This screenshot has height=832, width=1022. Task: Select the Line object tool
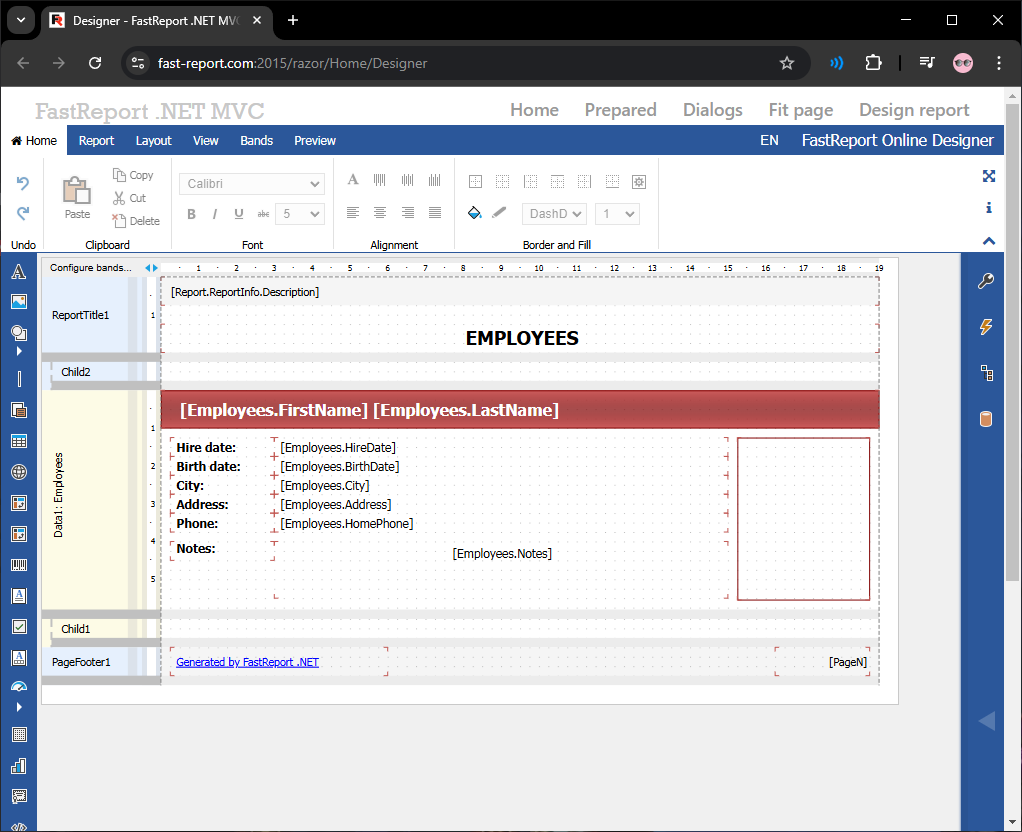pyautogui.click(x=19, y=379)
